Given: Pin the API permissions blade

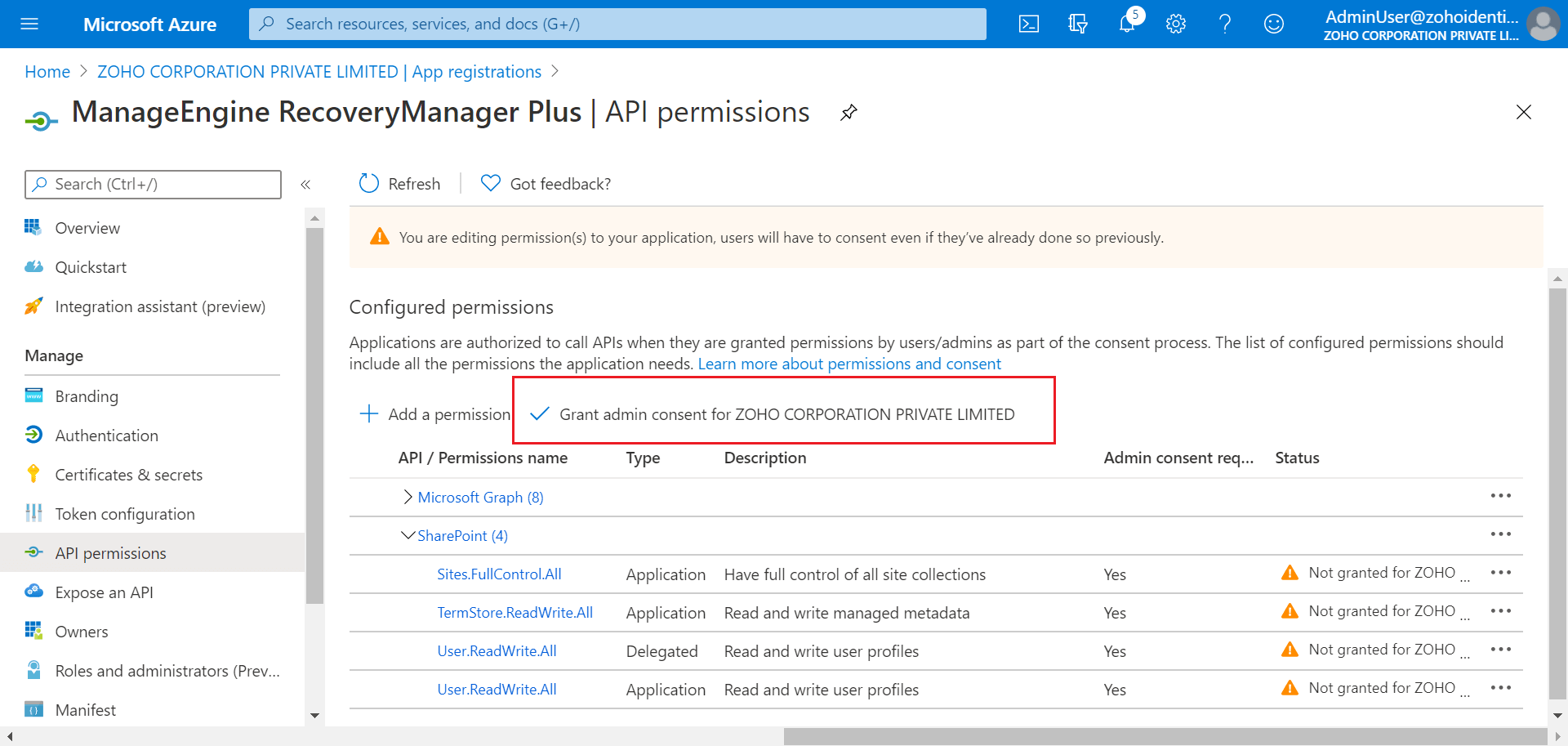Looking at the screenshot, I should pos(849,112).
